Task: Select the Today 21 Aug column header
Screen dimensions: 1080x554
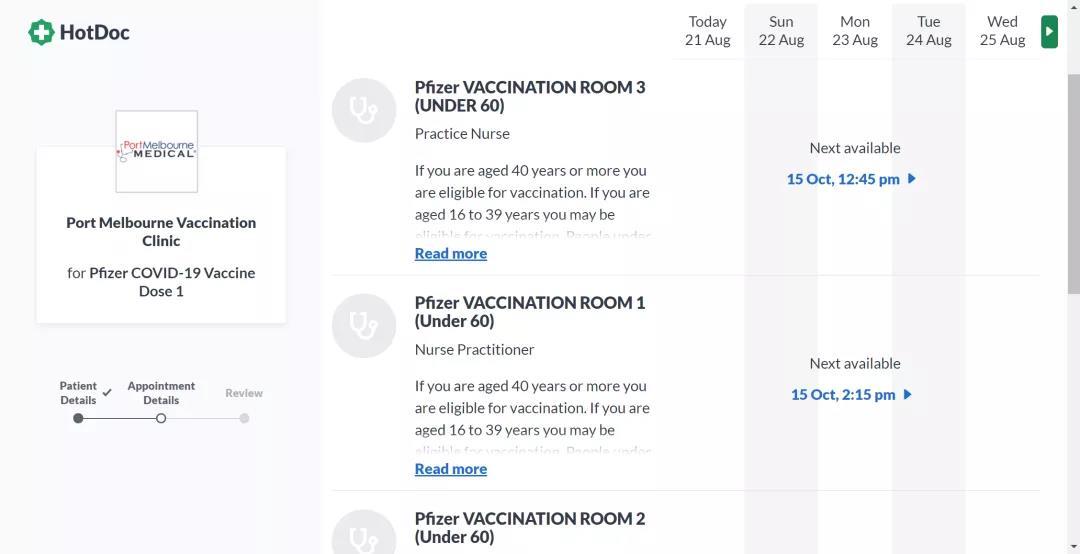Action: 708,31
